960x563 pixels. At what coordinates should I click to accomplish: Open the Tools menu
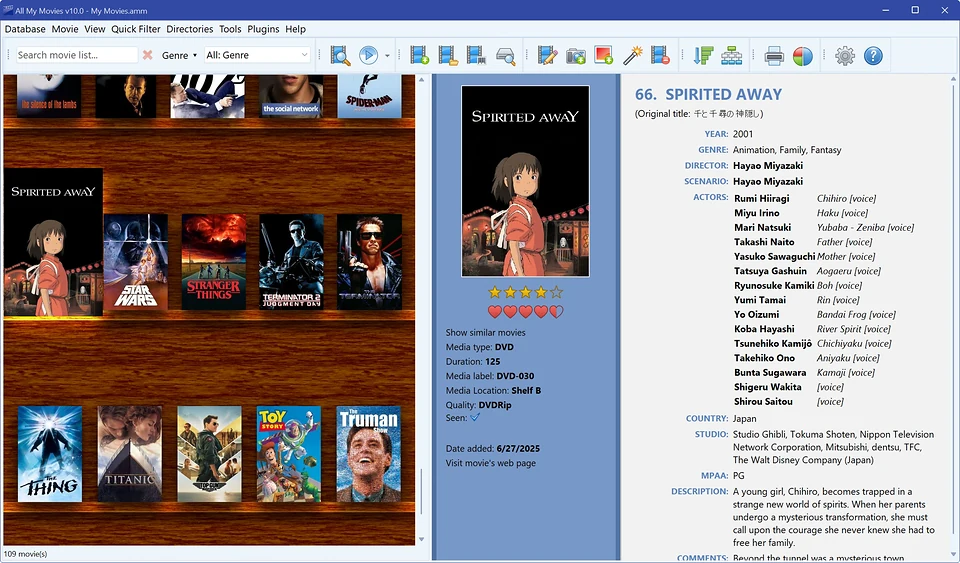point(230,29)
